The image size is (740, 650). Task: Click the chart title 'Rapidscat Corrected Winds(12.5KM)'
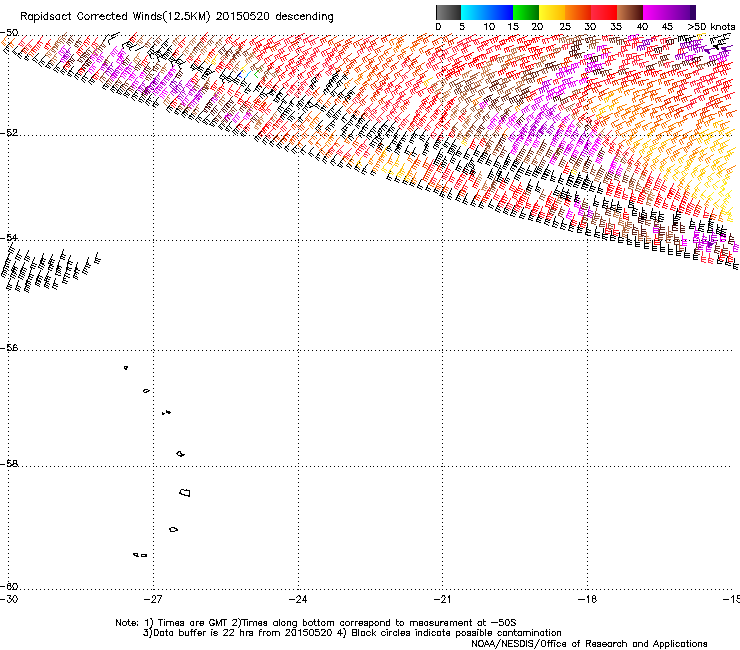115,17
